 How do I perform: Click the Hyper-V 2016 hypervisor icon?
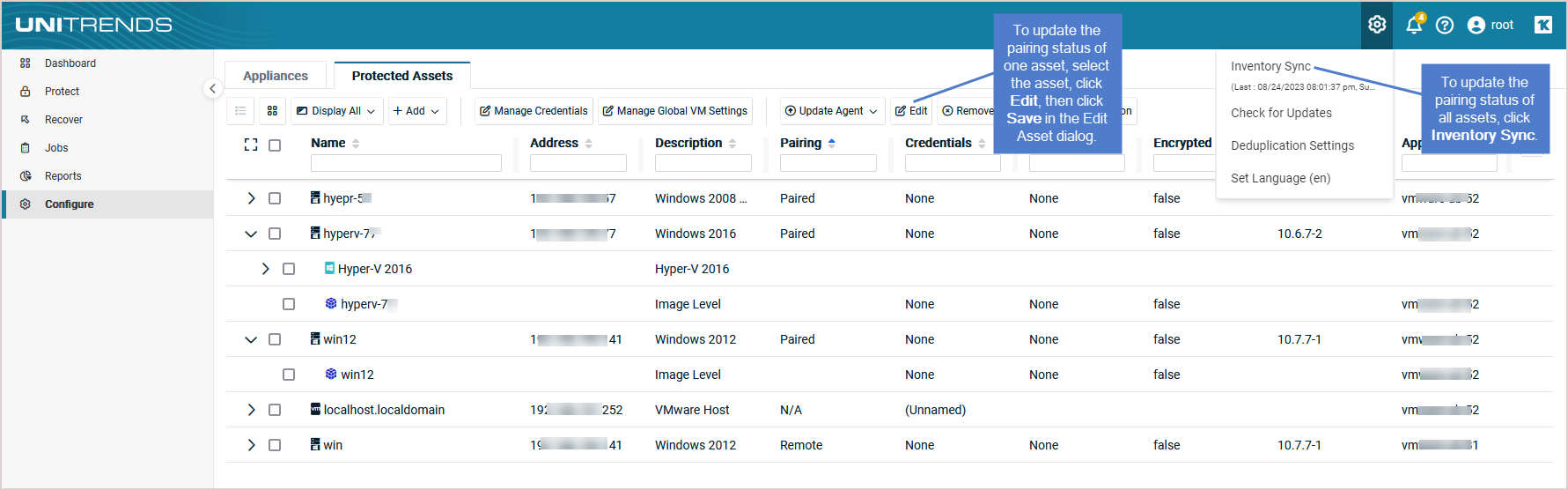(329, 268)
